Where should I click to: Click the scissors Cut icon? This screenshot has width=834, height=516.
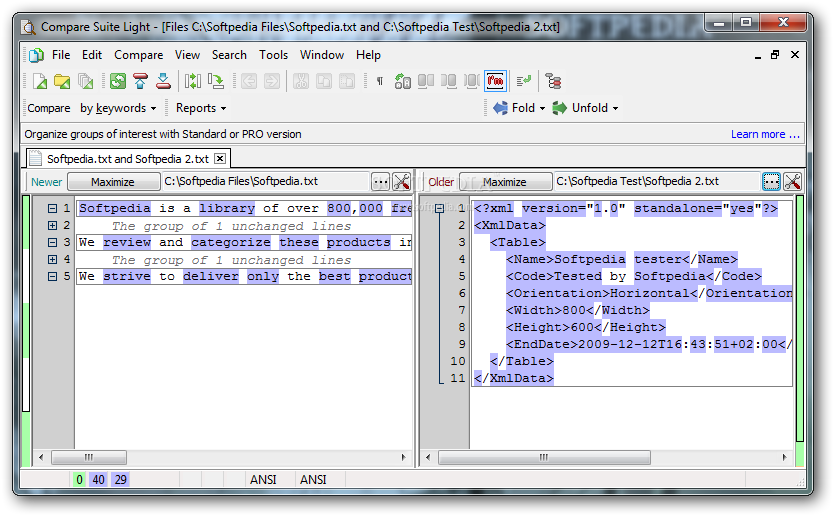click(301, 81)
